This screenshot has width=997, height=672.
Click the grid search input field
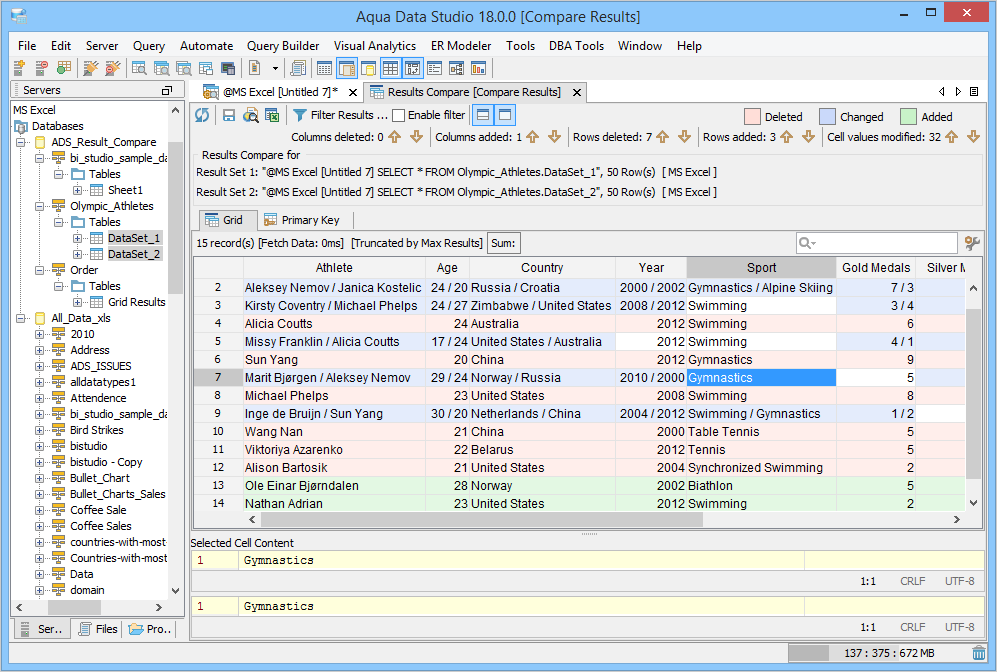pyautogui.click(x=876, y=243)
